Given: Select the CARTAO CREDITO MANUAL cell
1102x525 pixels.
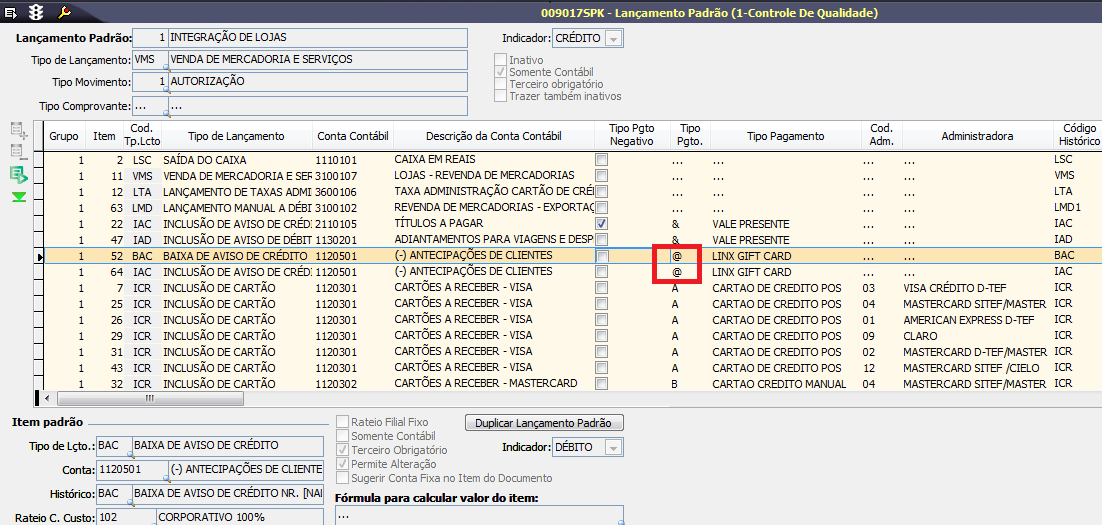Looking at the screenshot, I should coord(786,384).
